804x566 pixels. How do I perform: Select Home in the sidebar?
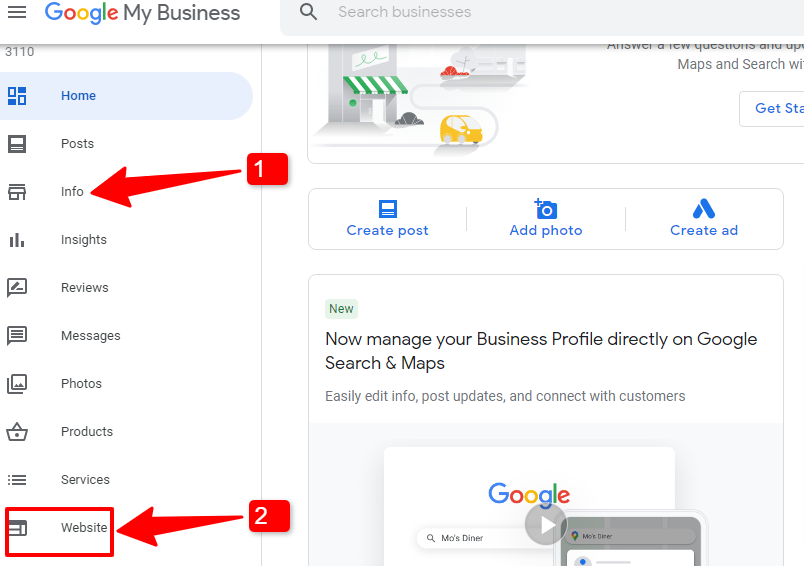point(126,96)
